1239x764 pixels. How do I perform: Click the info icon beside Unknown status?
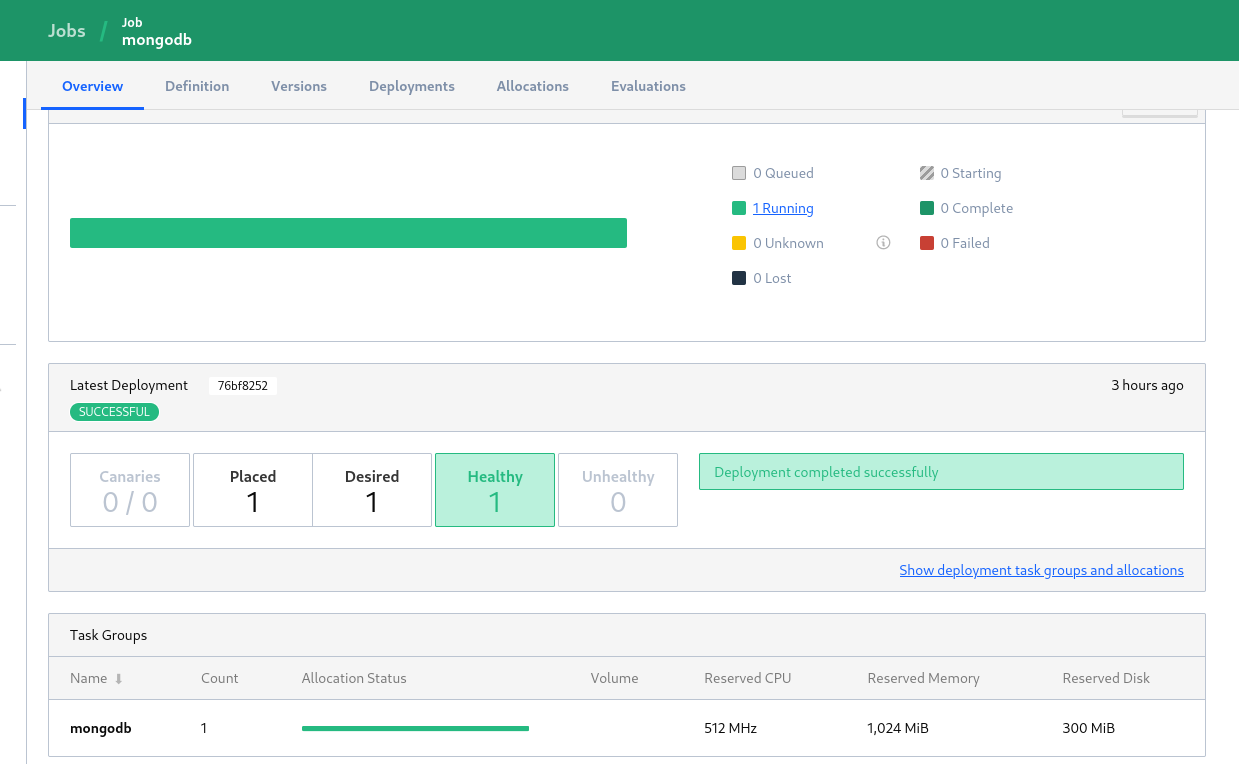coord(883,243)
